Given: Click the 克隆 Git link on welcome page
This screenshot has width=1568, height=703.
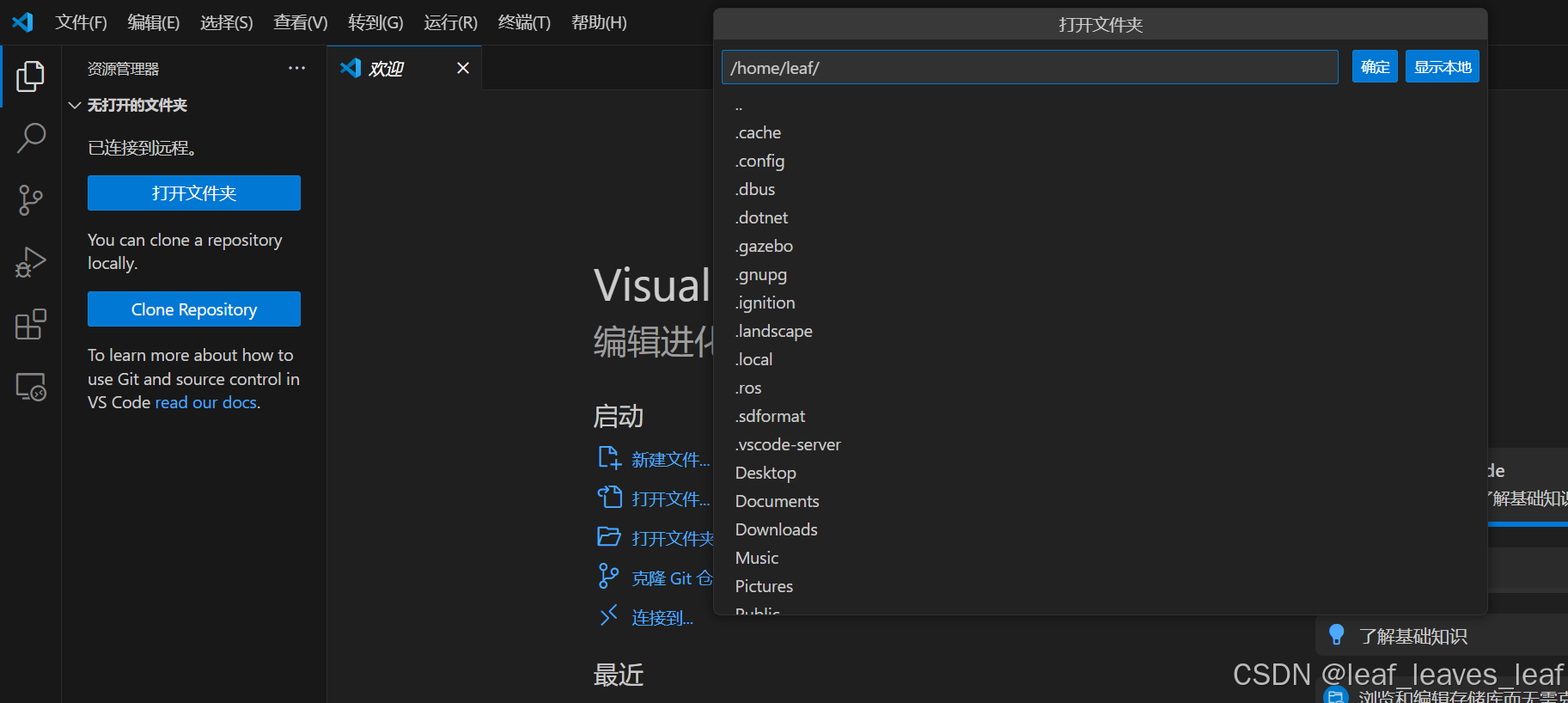Looking at the screenshot, I should click(x=672, y=578).
